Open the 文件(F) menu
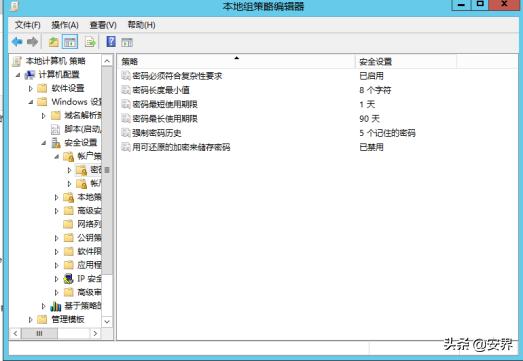Screen dimensions: 523x361 (x=28, y=25)
